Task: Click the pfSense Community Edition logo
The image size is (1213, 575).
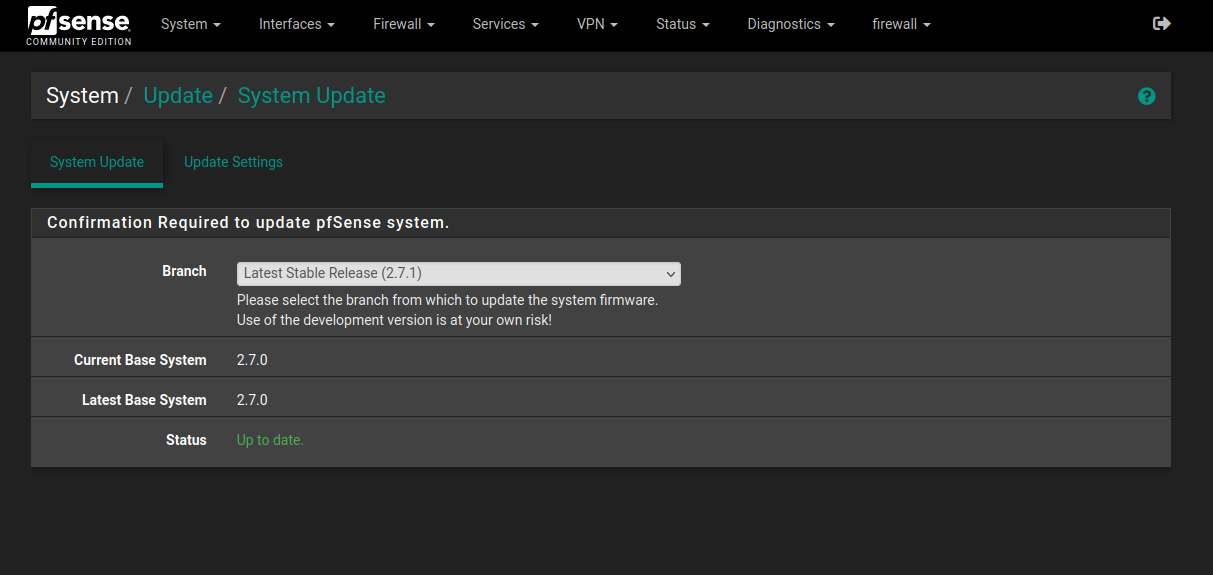Action: (79, 25)
